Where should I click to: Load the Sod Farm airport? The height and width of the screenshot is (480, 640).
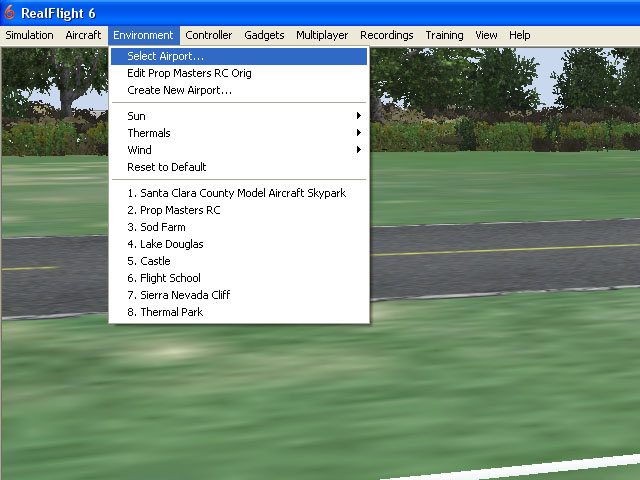tap(239, 227)
